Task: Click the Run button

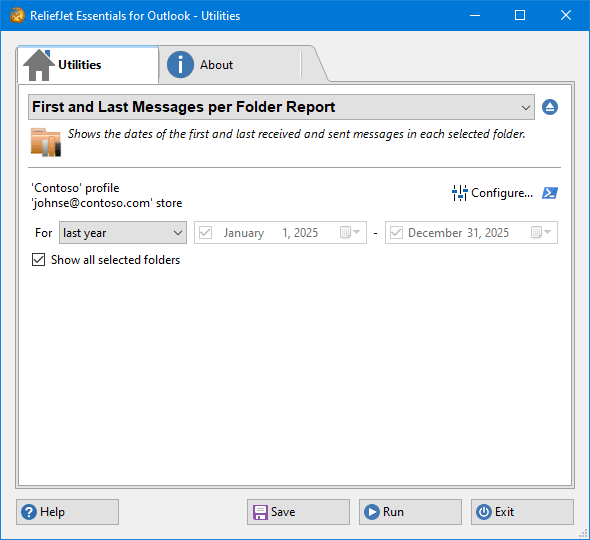Action: 410,512
